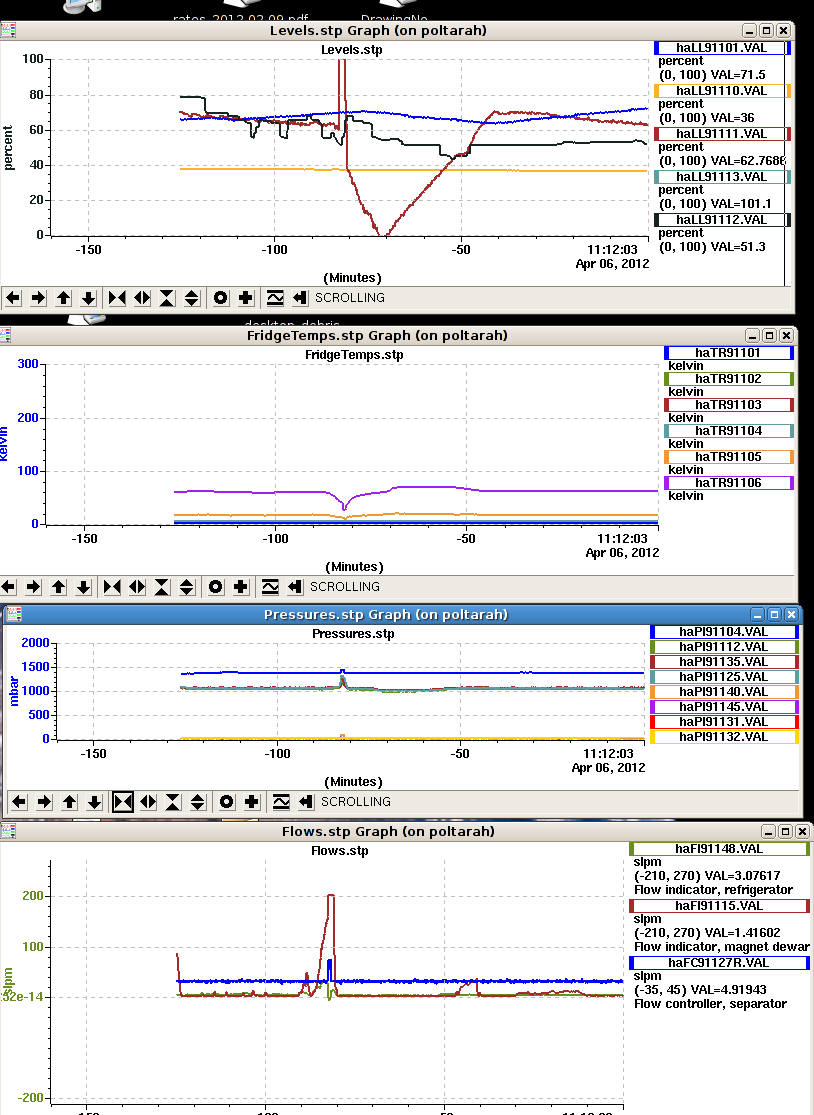
Task: Pan down in the Pressures graph toolbar
Action: [94, 802]
